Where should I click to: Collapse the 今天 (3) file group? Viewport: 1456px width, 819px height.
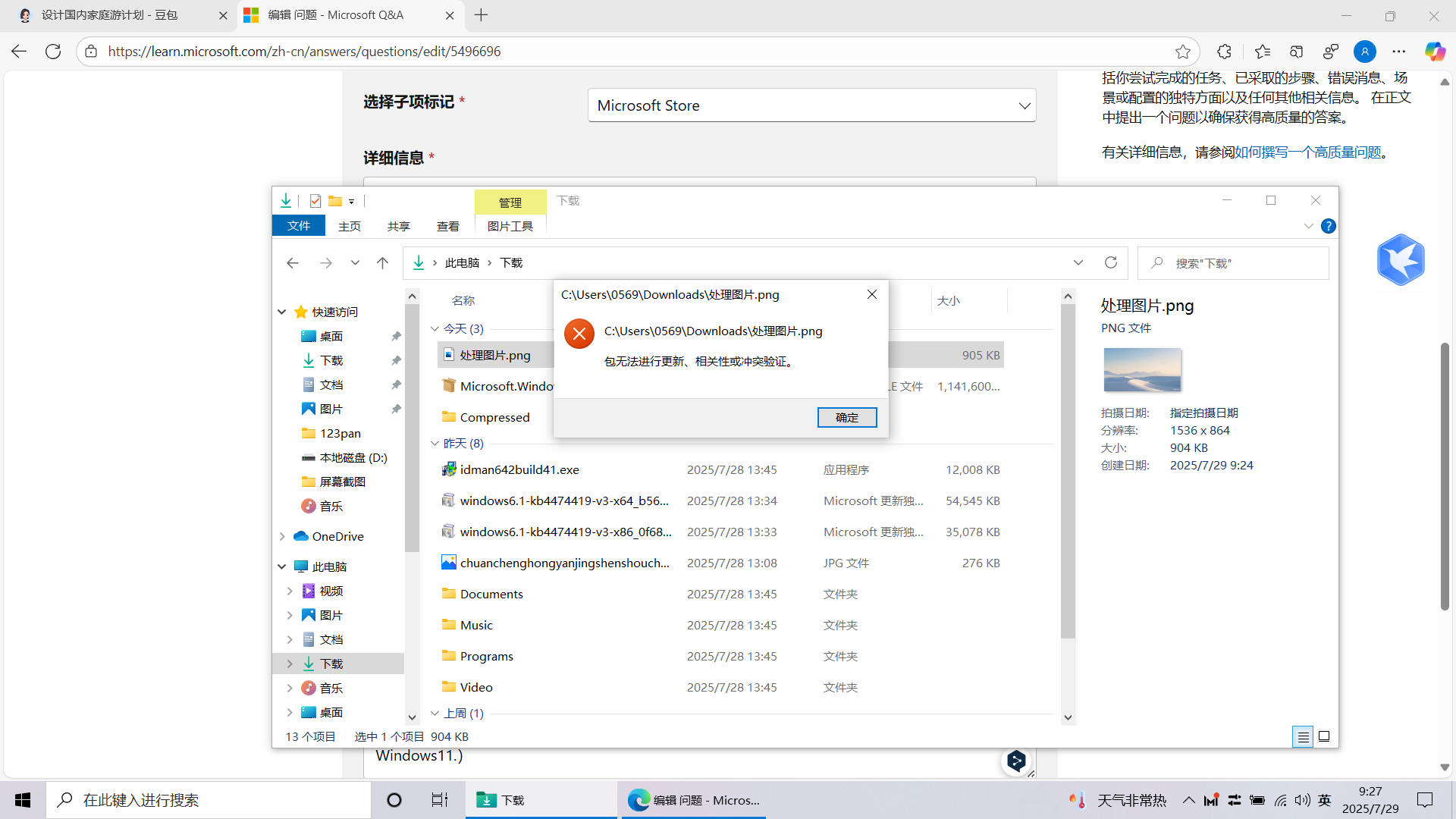[435, 328]
